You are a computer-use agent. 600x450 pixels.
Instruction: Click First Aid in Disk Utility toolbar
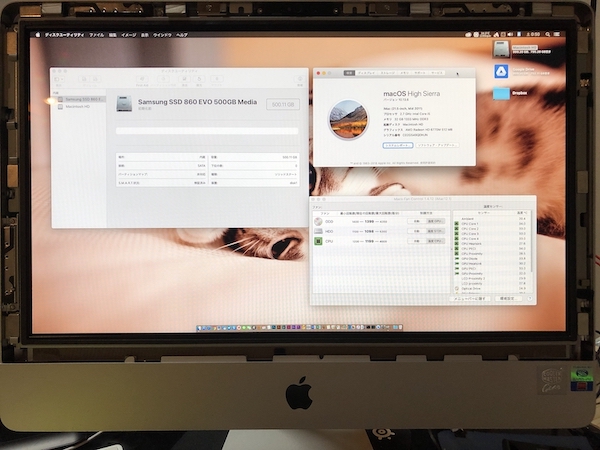(142, 80)
